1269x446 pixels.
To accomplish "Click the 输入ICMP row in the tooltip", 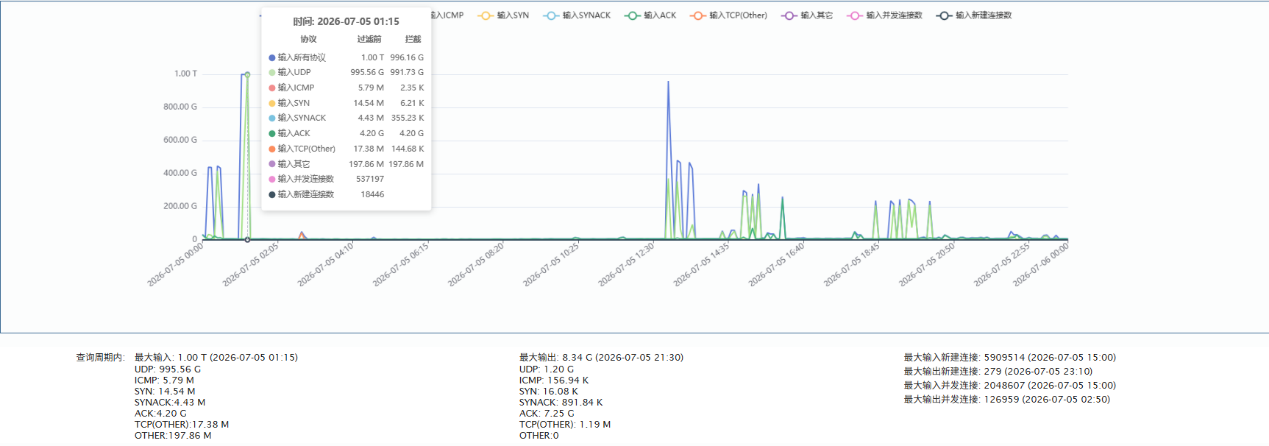I will coord(346,87).
